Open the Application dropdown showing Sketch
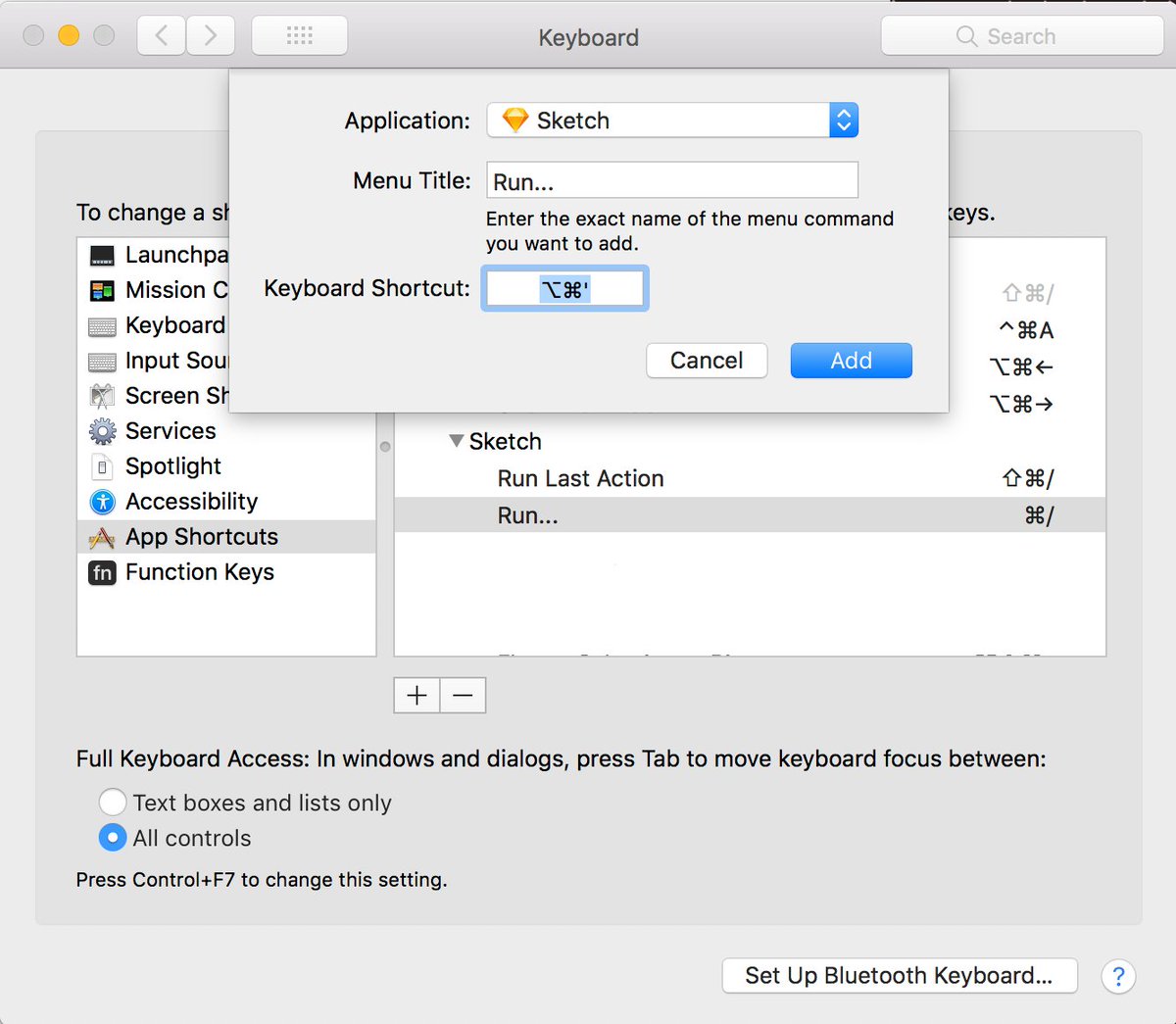The image size is (1176, 1024). pos(672,121)
